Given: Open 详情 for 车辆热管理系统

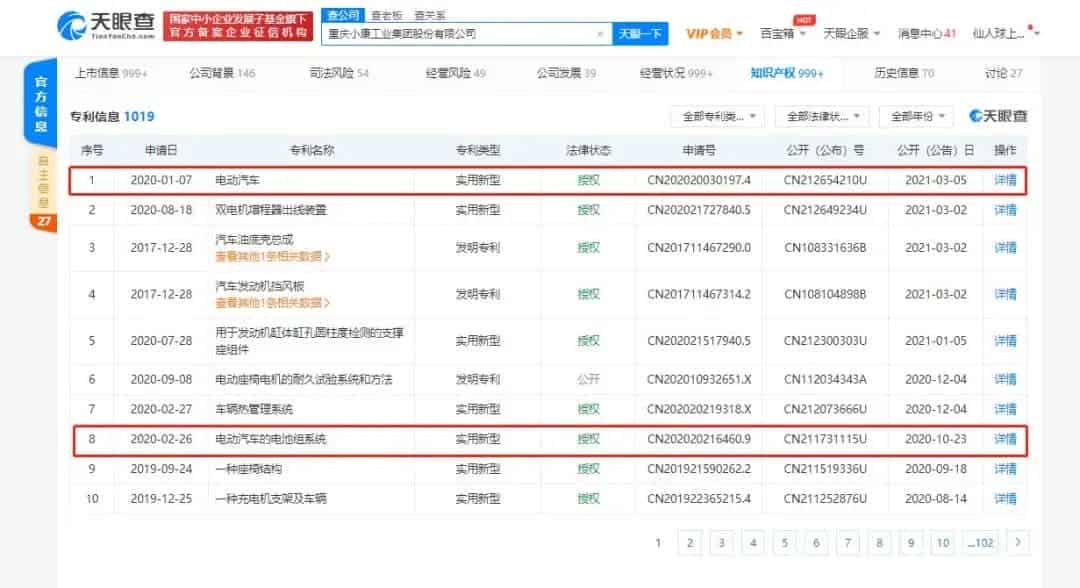Looking at the screenshot, I should pyautogui.click(x=1005, y=409).
